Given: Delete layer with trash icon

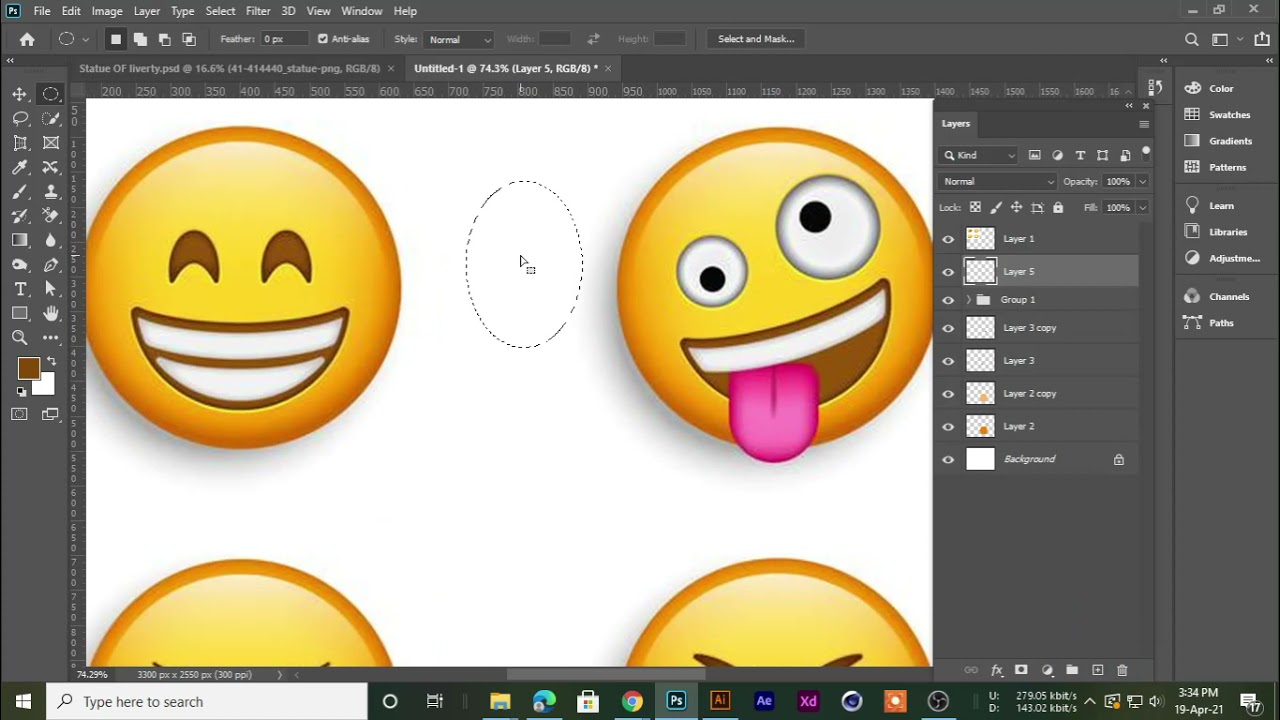Looking at the screenshot, I should pos(1122,670).
